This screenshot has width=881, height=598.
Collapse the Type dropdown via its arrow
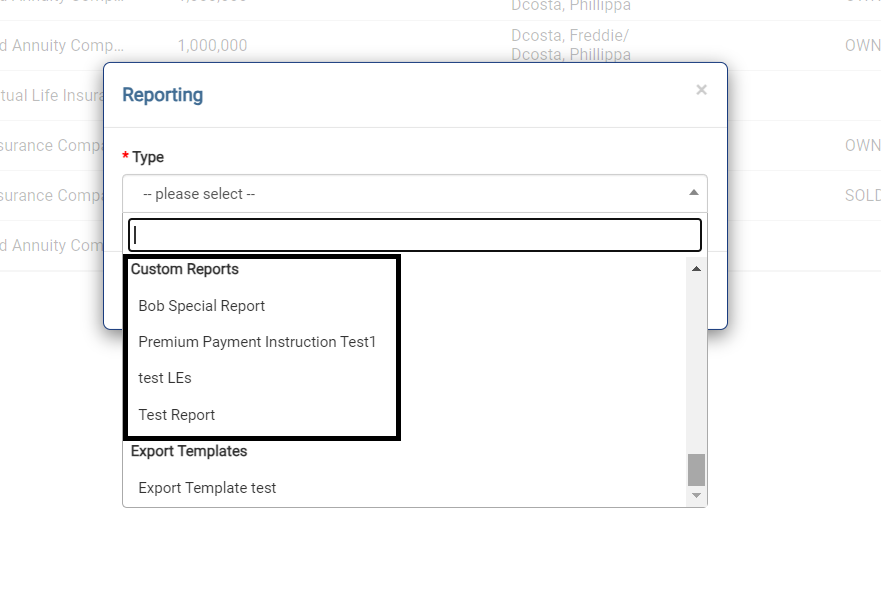693,193
